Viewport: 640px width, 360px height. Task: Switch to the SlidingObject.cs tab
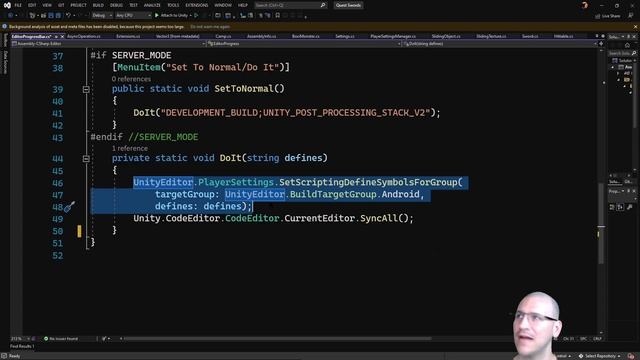tap(446, 37)
